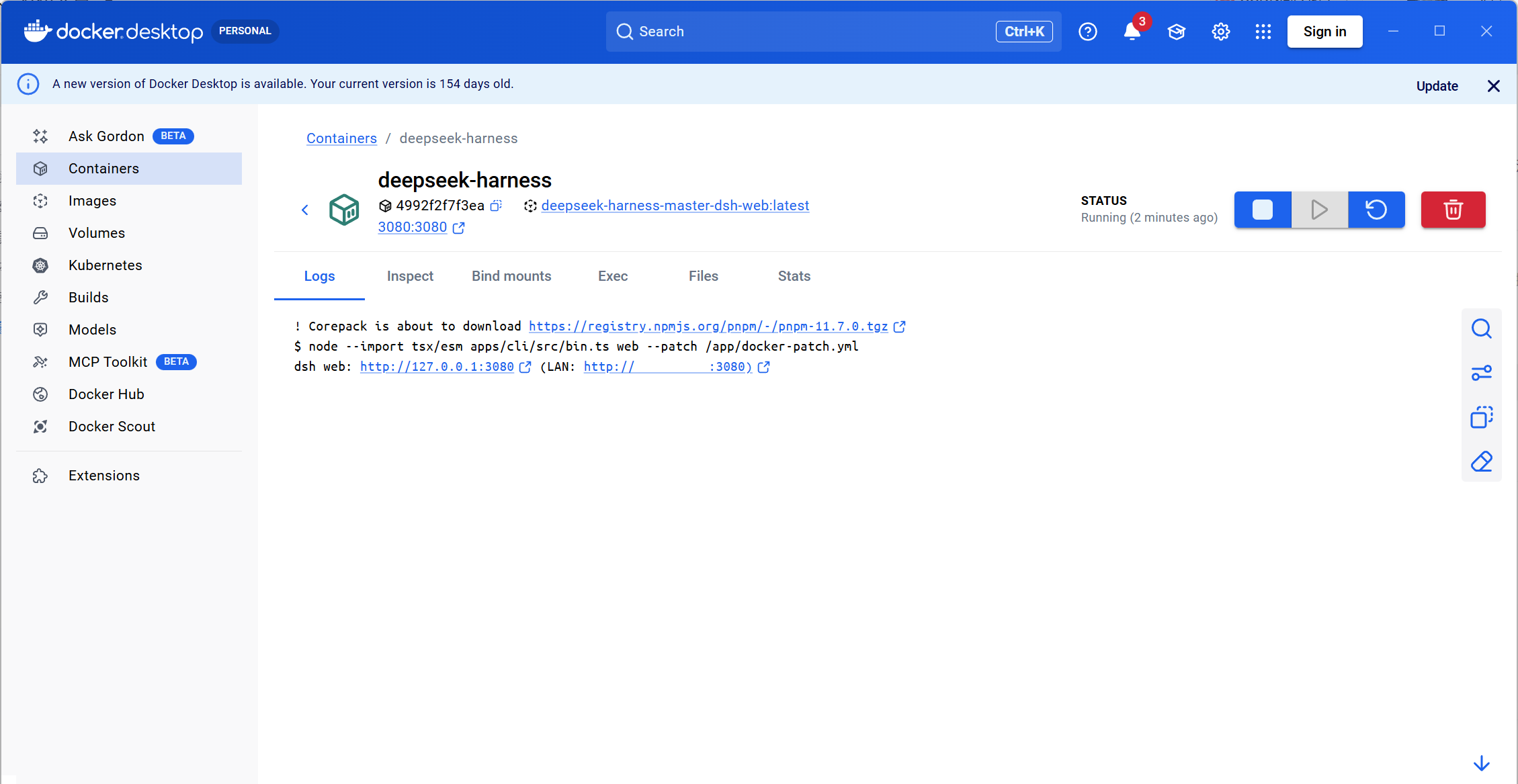
Task: Open the 127.0.0.1:3080 external link icon
Action: [525, 367]
